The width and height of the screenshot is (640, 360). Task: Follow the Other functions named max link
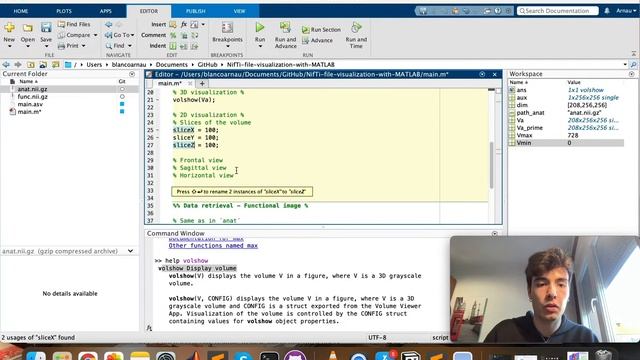[213, 246]
